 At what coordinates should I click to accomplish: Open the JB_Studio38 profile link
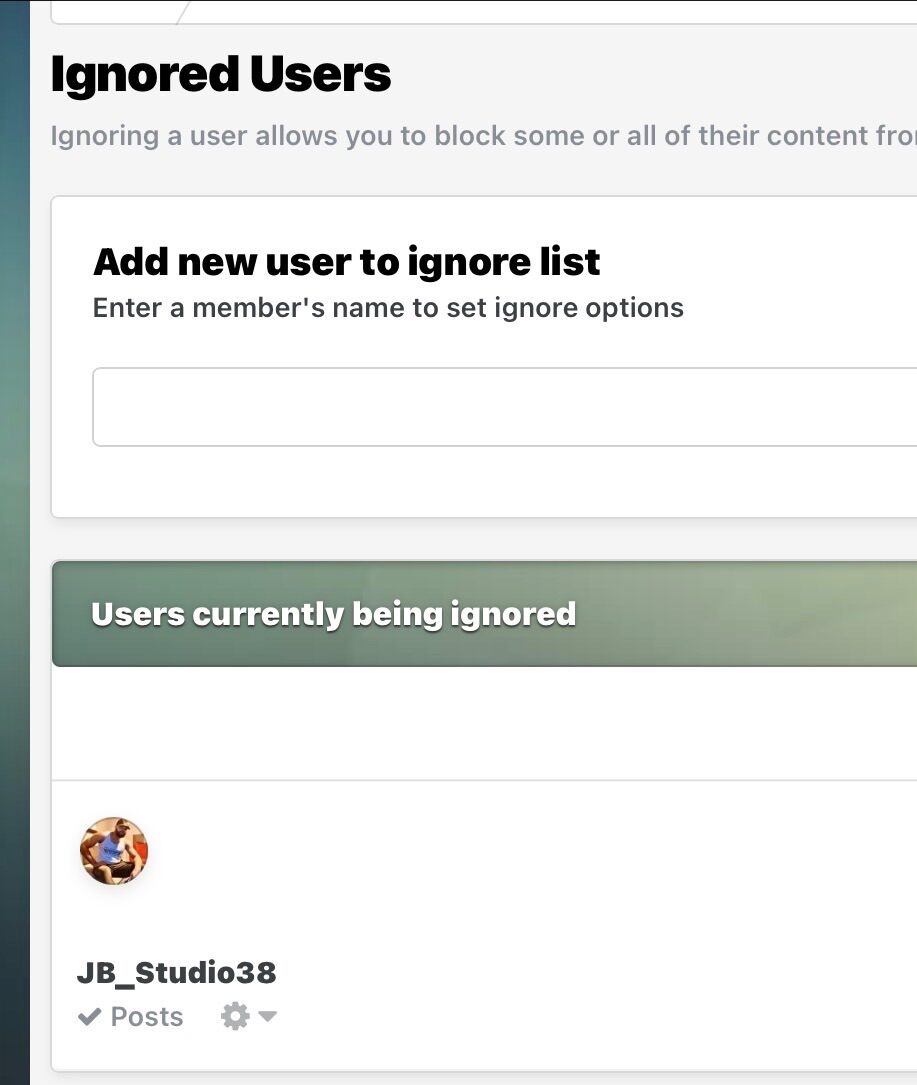pyautogui.click(x=176, y=972)
